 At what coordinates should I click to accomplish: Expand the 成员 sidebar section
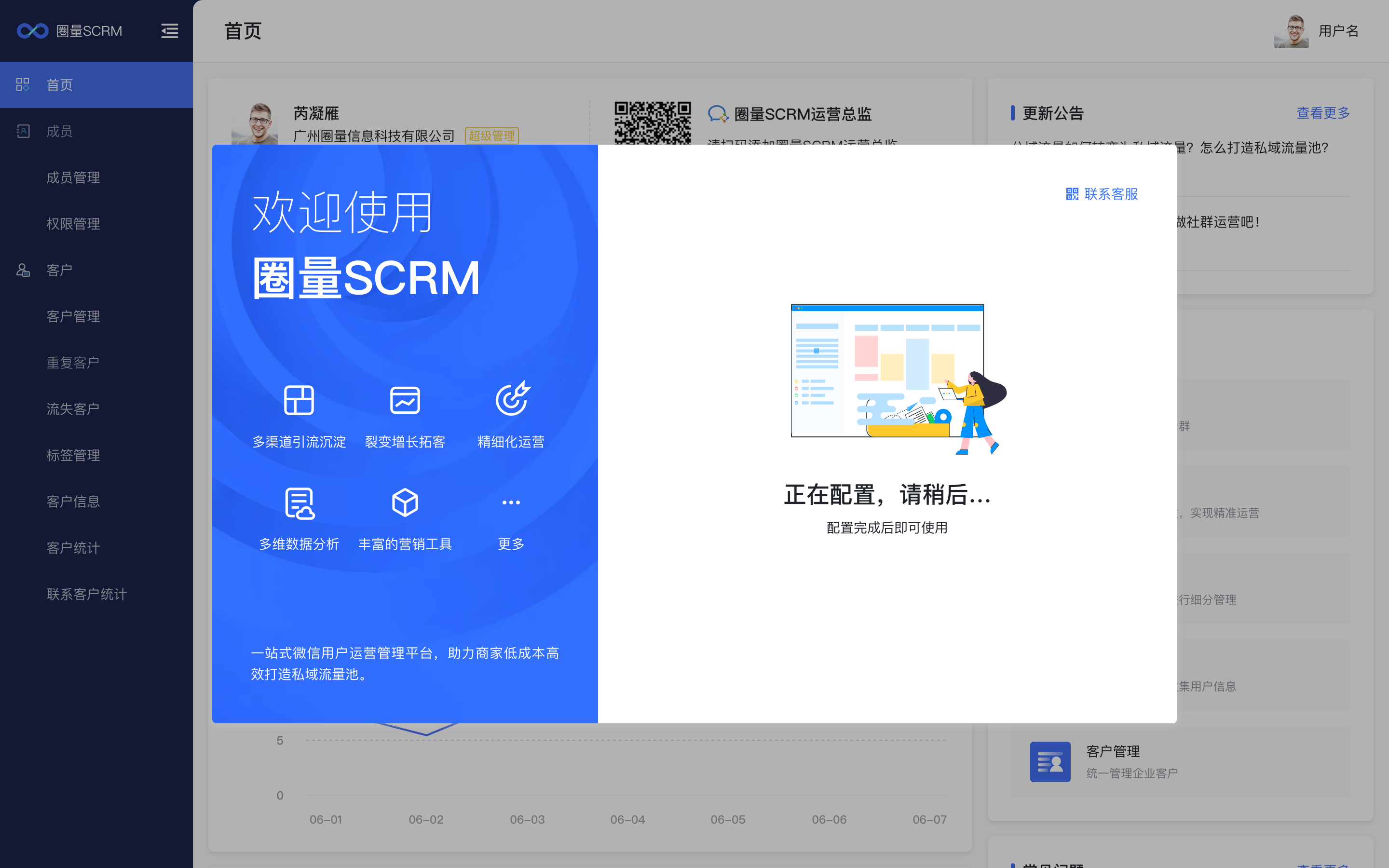pyautogui.click(x=59, y=132)
